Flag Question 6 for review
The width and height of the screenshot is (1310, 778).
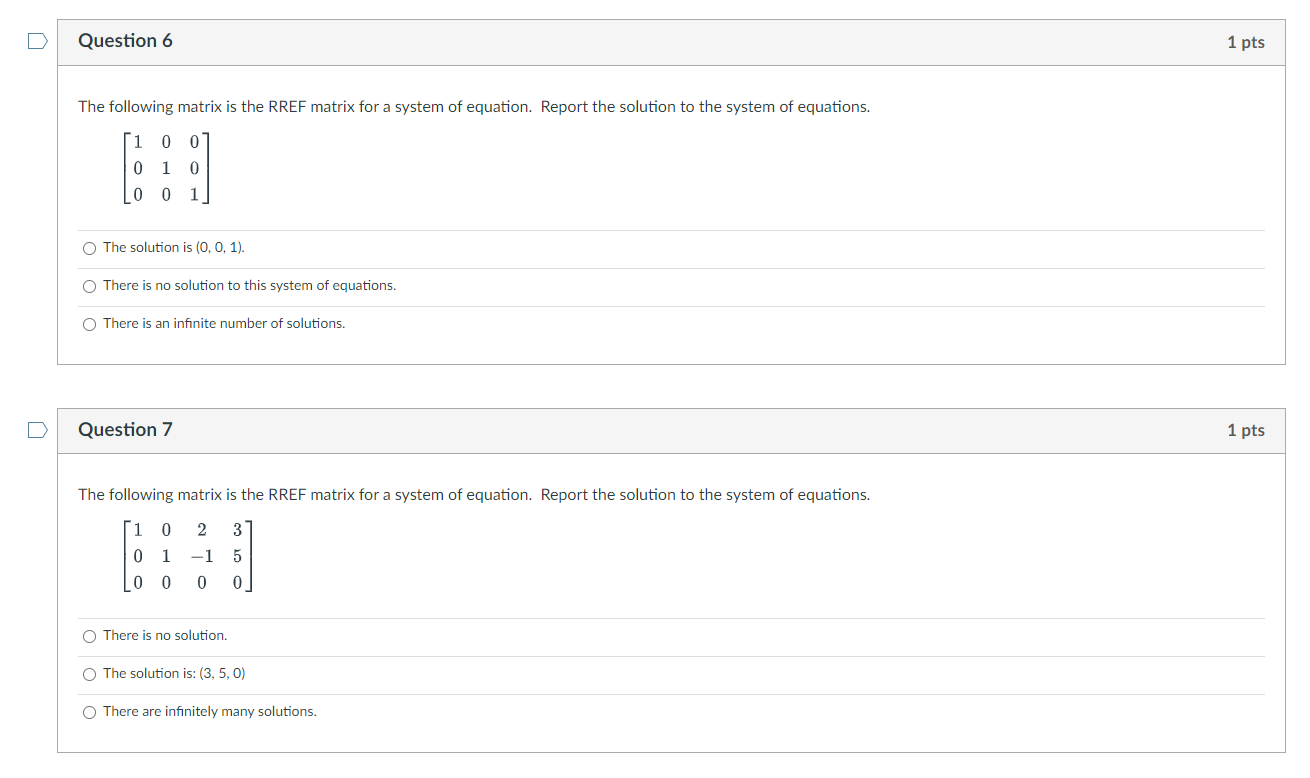[36, 41]
